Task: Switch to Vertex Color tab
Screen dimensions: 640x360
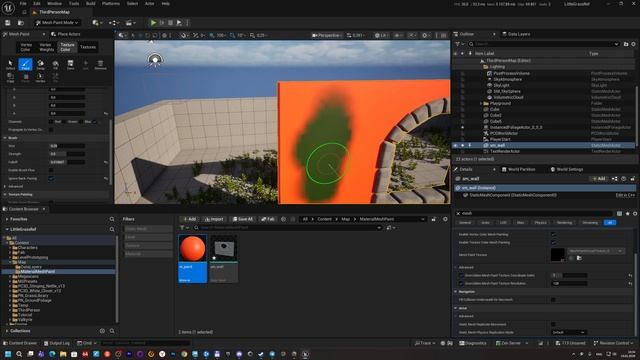Action: 26,47
